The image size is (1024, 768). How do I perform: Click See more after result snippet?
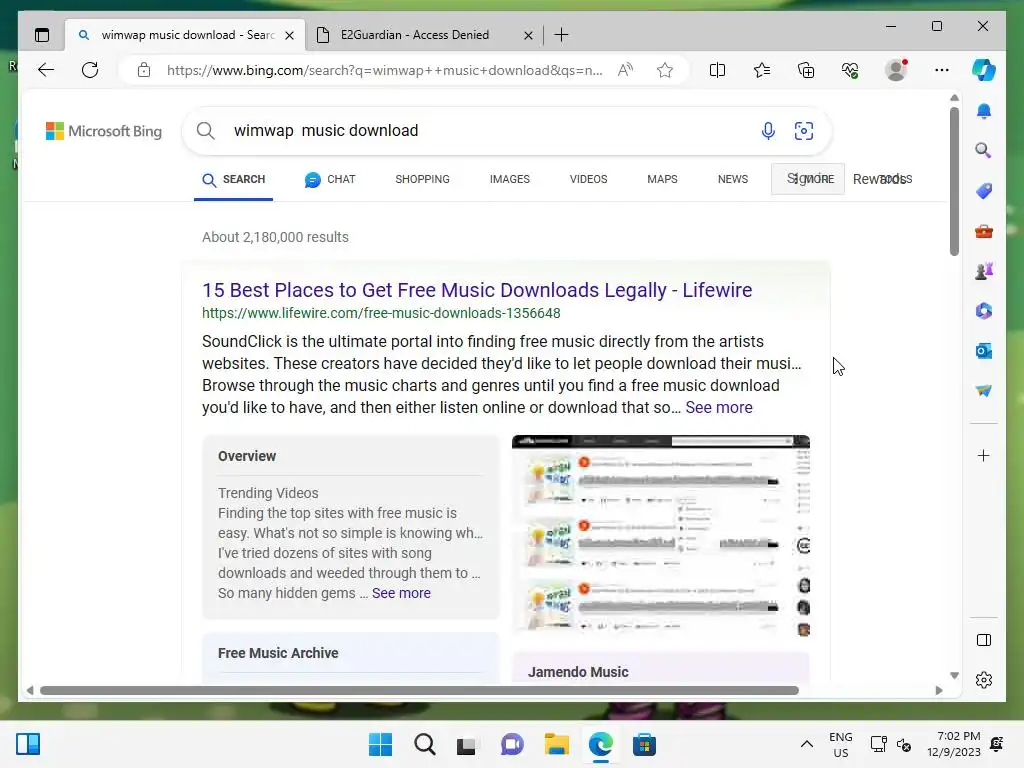(718, 408)
